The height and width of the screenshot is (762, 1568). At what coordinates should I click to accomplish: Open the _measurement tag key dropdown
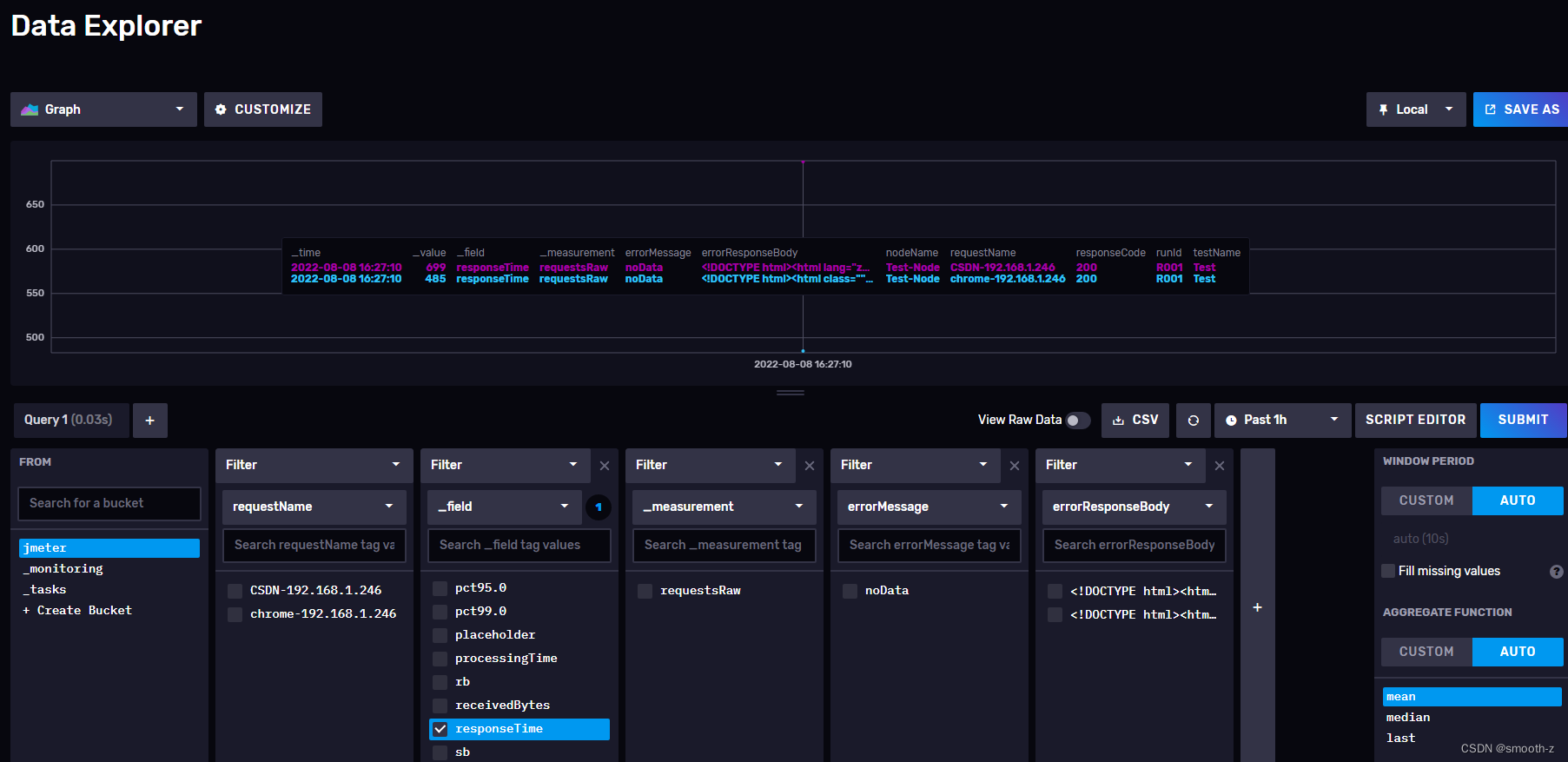(724, 507)
